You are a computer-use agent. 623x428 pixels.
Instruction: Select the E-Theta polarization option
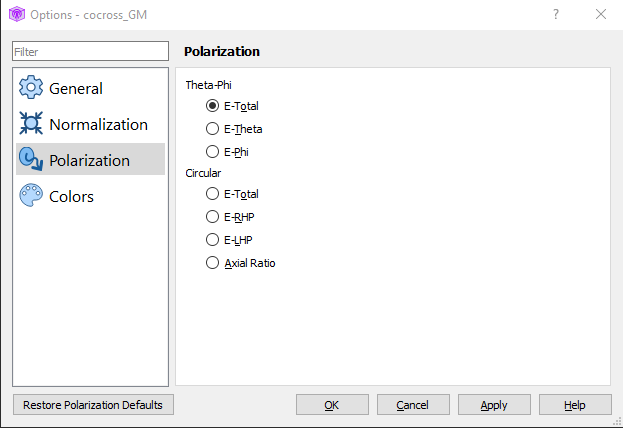tap(212, 129)
